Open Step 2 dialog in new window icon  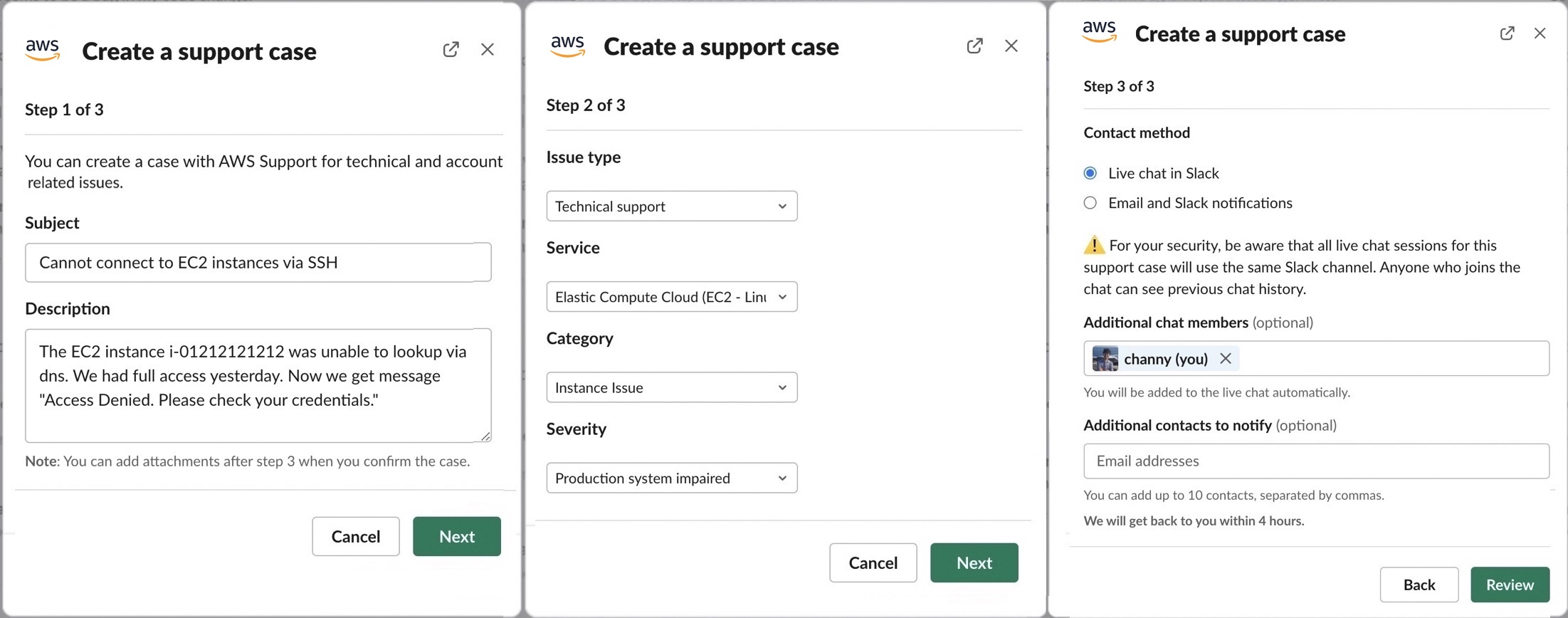pos(974,46)
